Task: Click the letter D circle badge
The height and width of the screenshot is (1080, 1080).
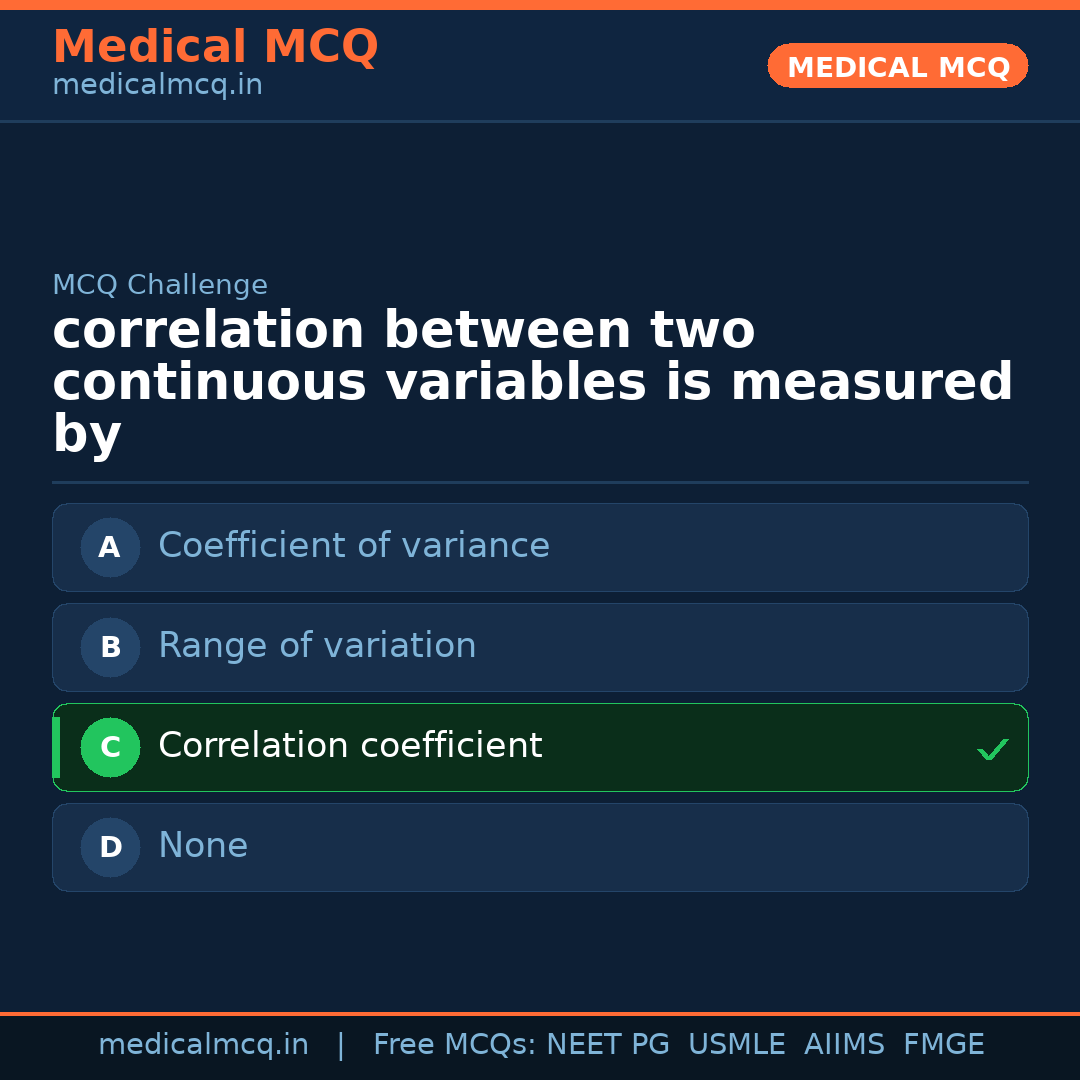Action: pos(110,847)
